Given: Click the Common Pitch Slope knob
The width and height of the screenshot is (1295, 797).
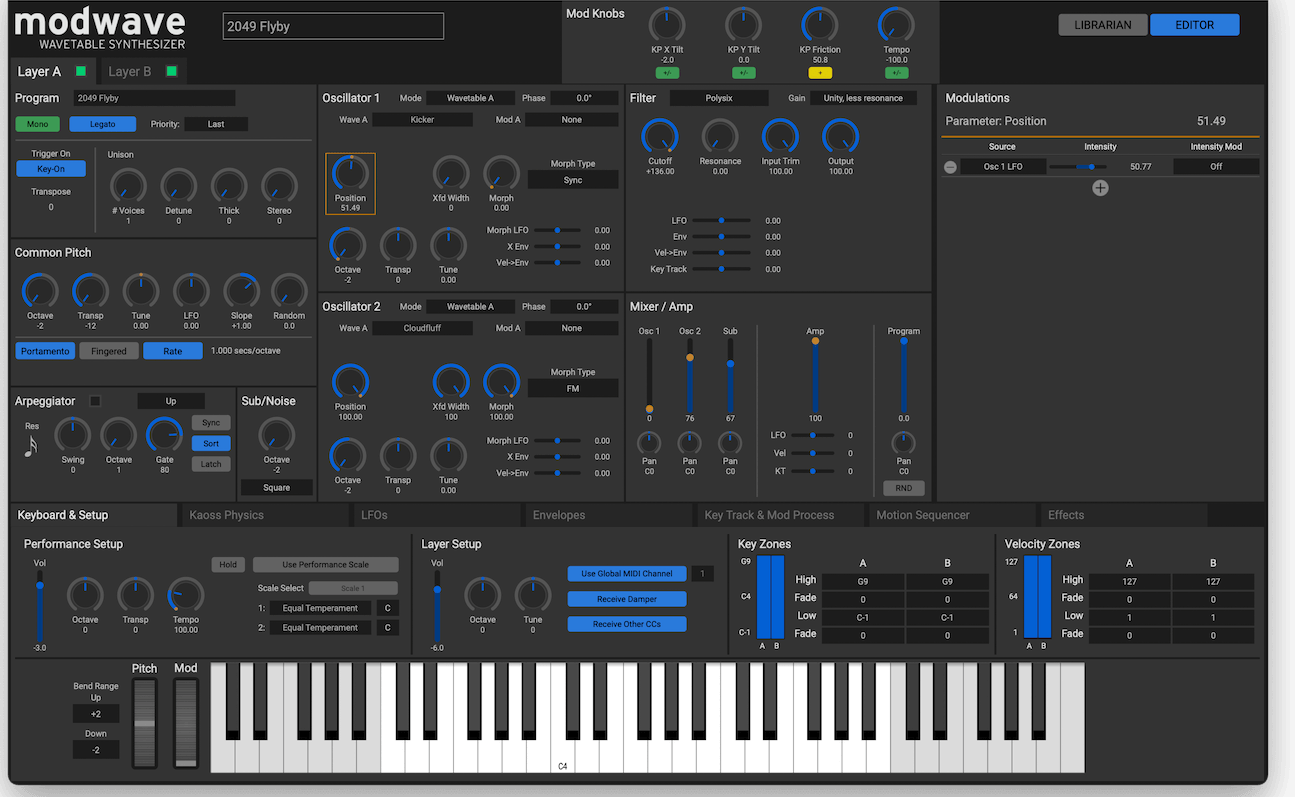Looking at the screenshot, I should (241, 291).
